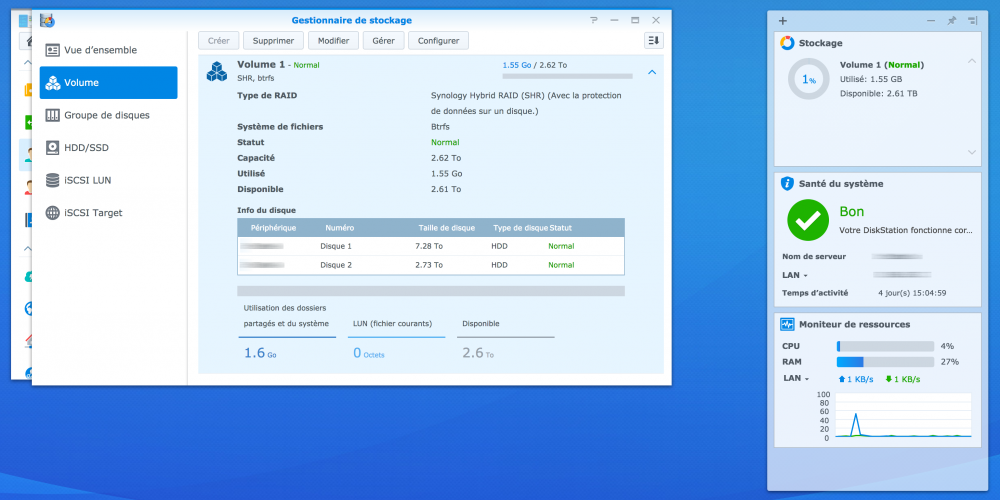Select the Disque 2 row
The height and width of the screenshot is (500, 1000).
click(431, 265)
